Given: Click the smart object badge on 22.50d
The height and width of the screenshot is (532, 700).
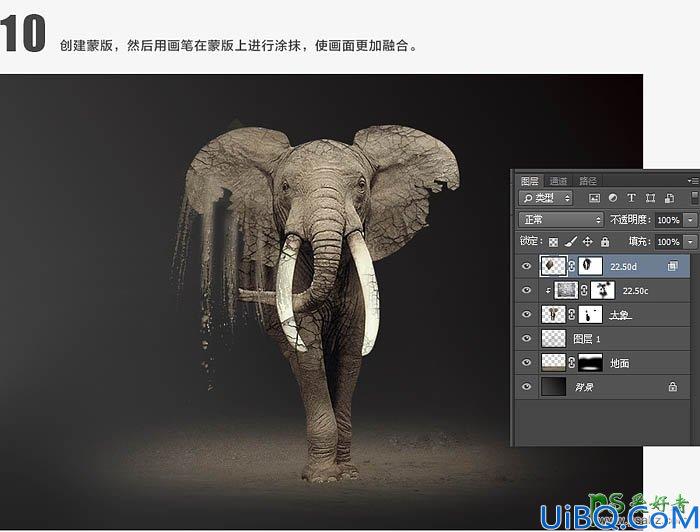Looking at the screenshot, I should (x=672, y=266).
